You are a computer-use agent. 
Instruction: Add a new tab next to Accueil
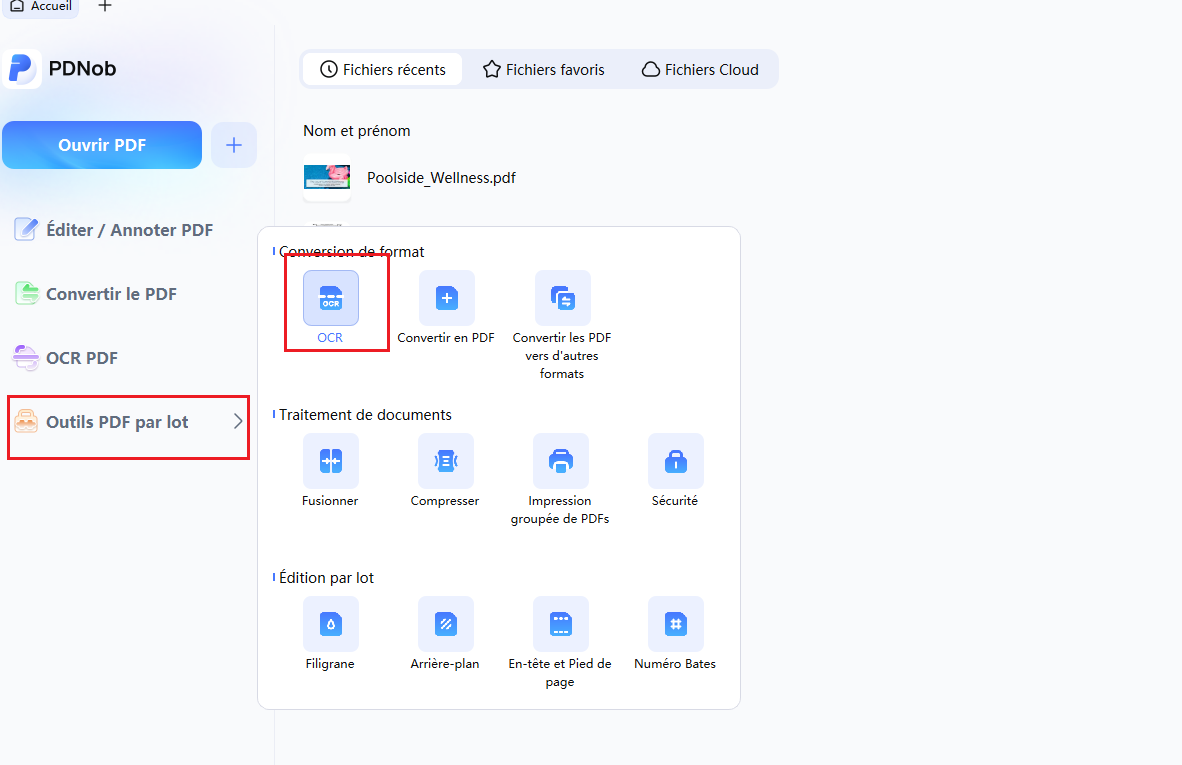click(105, 6)
